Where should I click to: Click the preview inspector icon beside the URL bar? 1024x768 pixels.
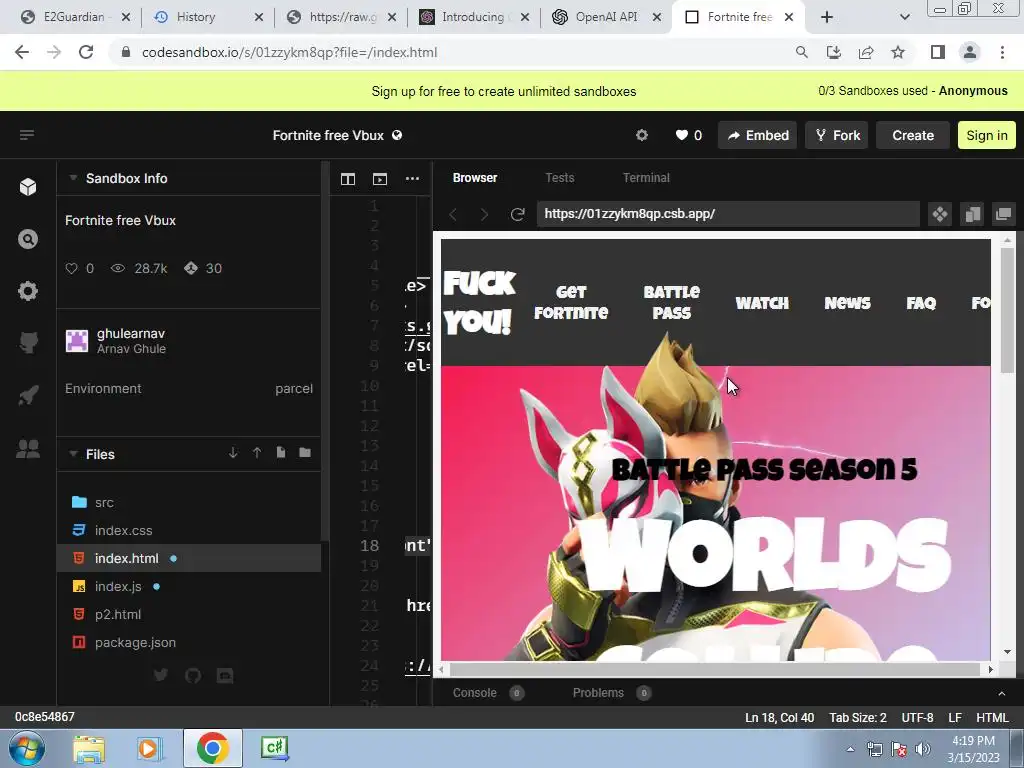(940, 214)
